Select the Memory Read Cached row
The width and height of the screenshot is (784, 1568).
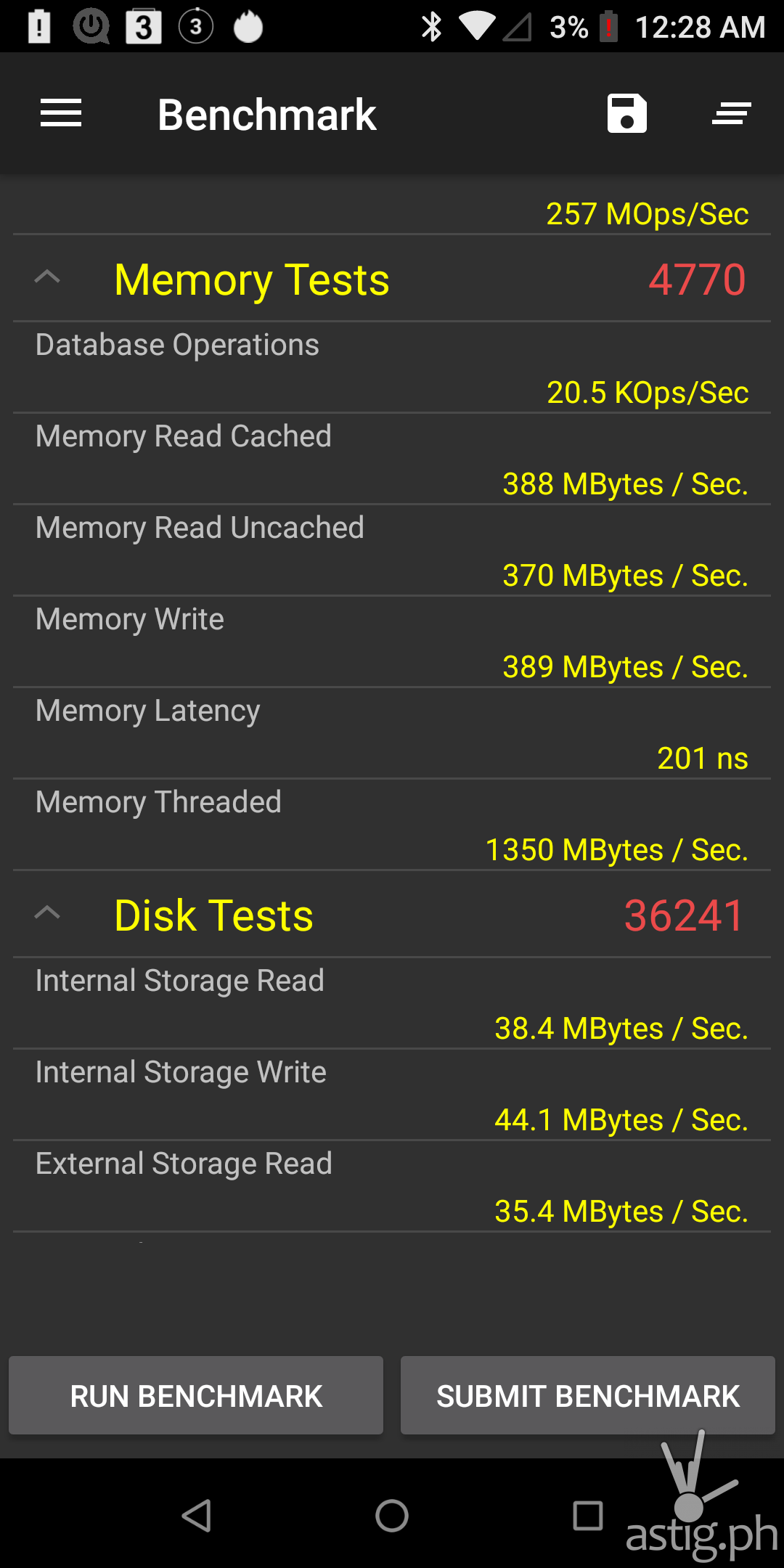pos(392,460)
